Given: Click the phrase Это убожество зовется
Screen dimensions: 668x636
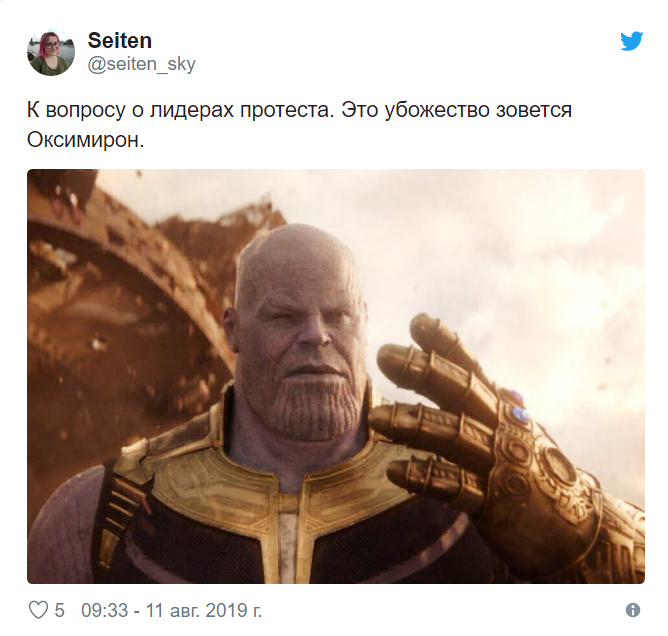Looking at the screenshot, I should pyautogui.click(x=457, y=110).
